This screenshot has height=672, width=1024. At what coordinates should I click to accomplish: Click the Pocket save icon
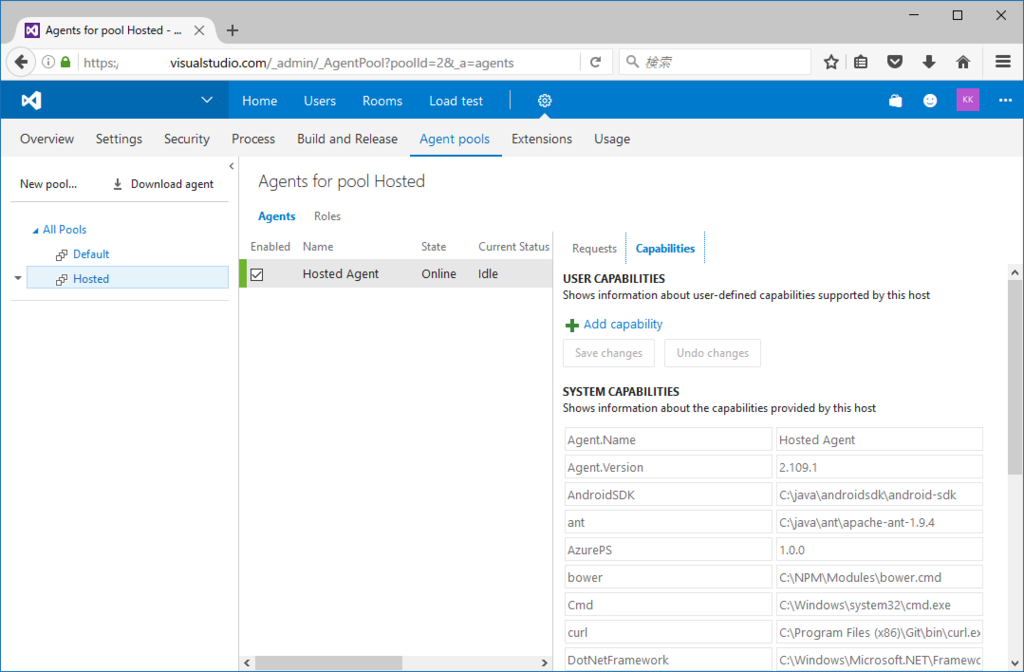[x=895, y=62]
